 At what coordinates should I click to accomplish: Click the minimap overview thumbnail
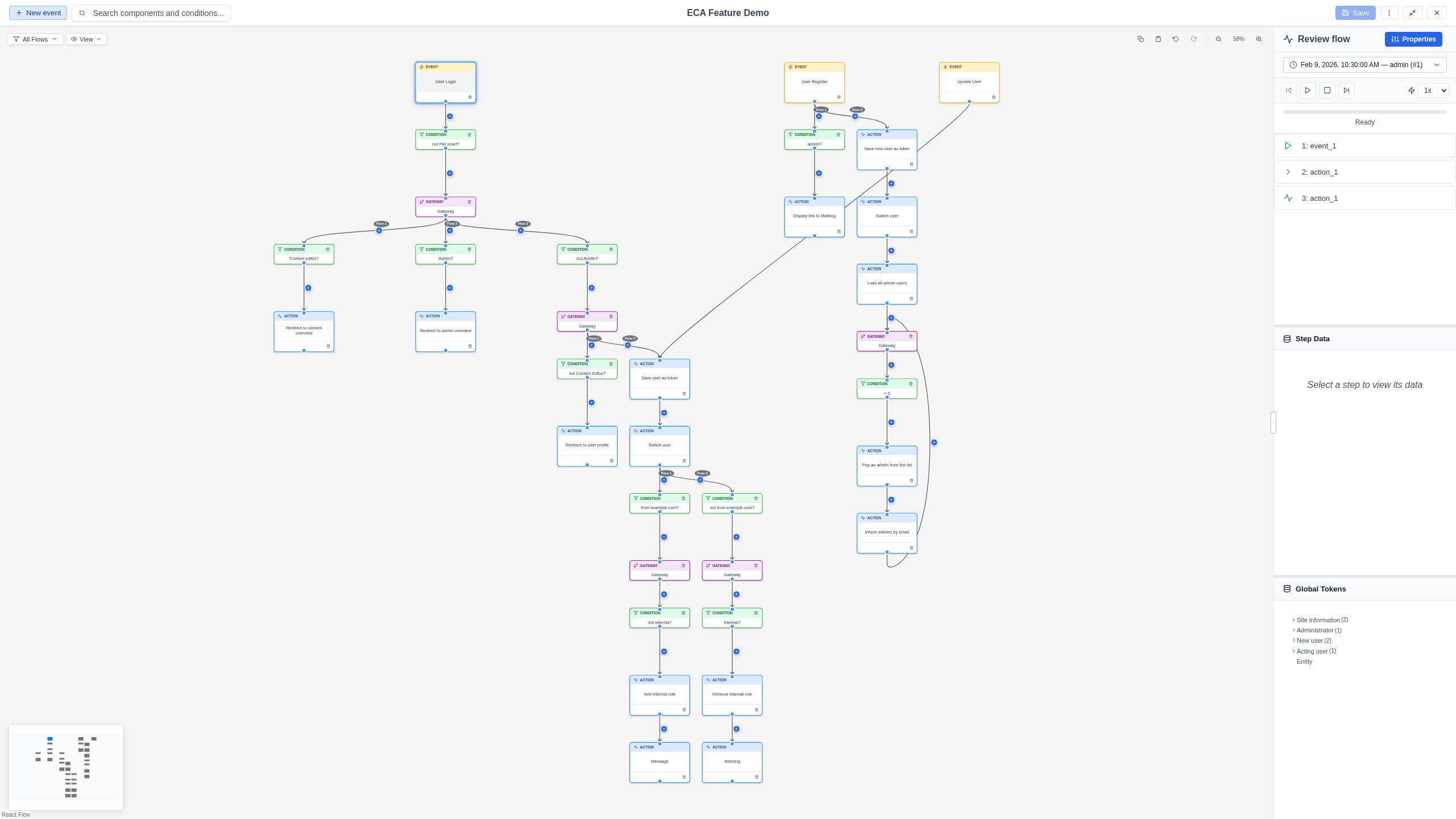tap(66, 767)
